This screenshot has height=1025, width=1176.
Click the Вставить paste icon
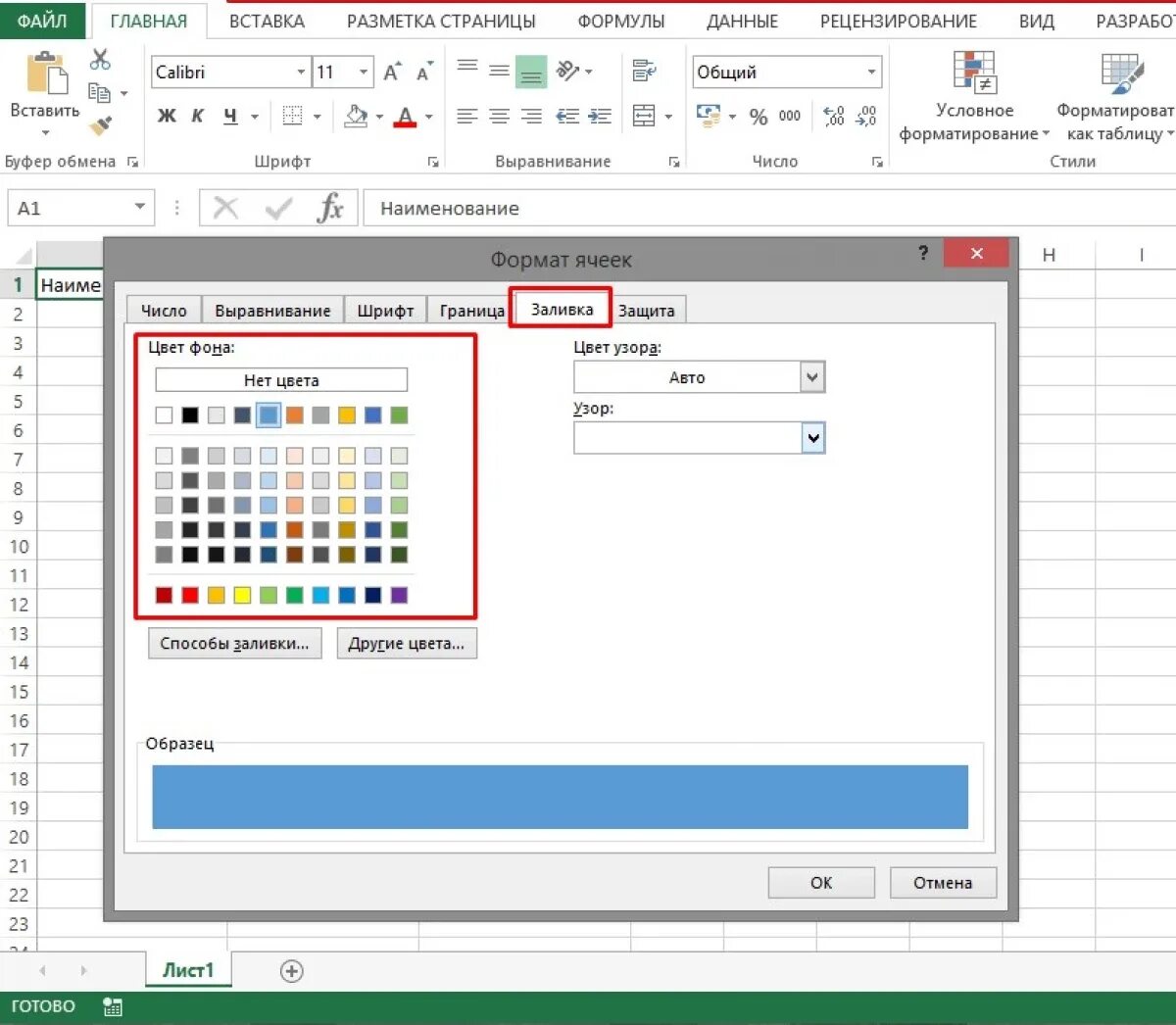point(45,73)
